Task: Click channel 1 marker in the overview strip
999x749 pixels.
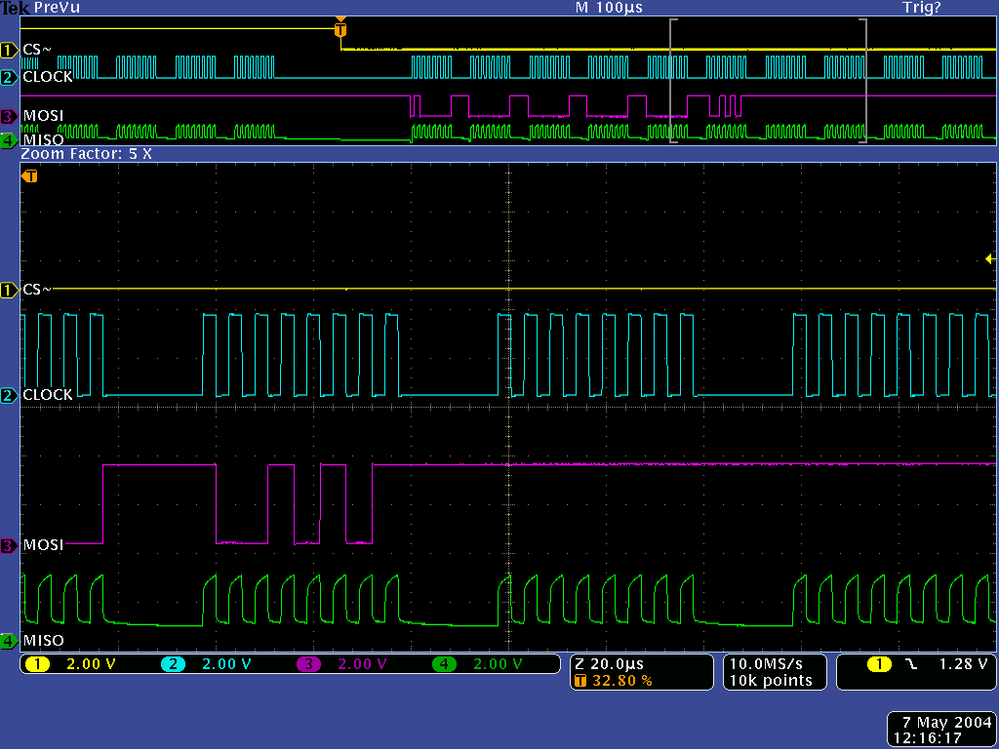Action: (9, 50)
